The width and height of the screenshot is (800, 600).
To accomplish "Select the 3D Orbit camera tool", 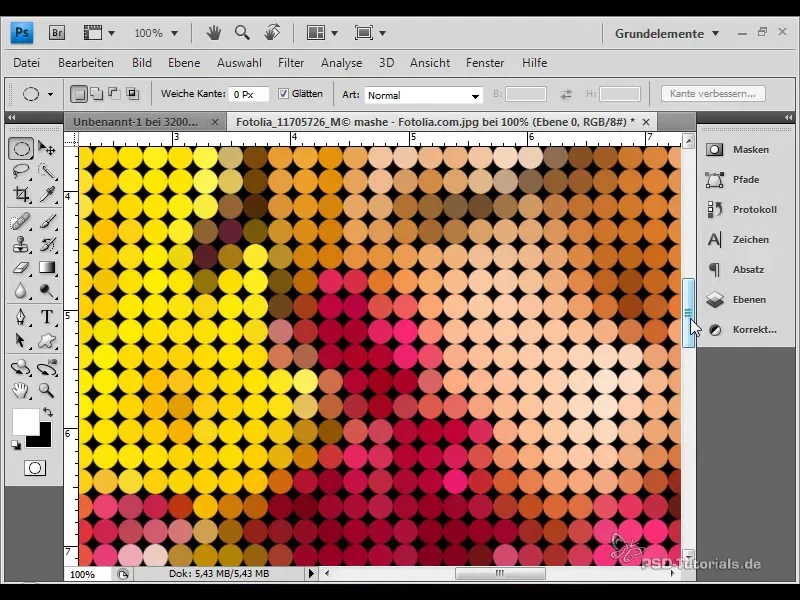I will tap(47, 367).
